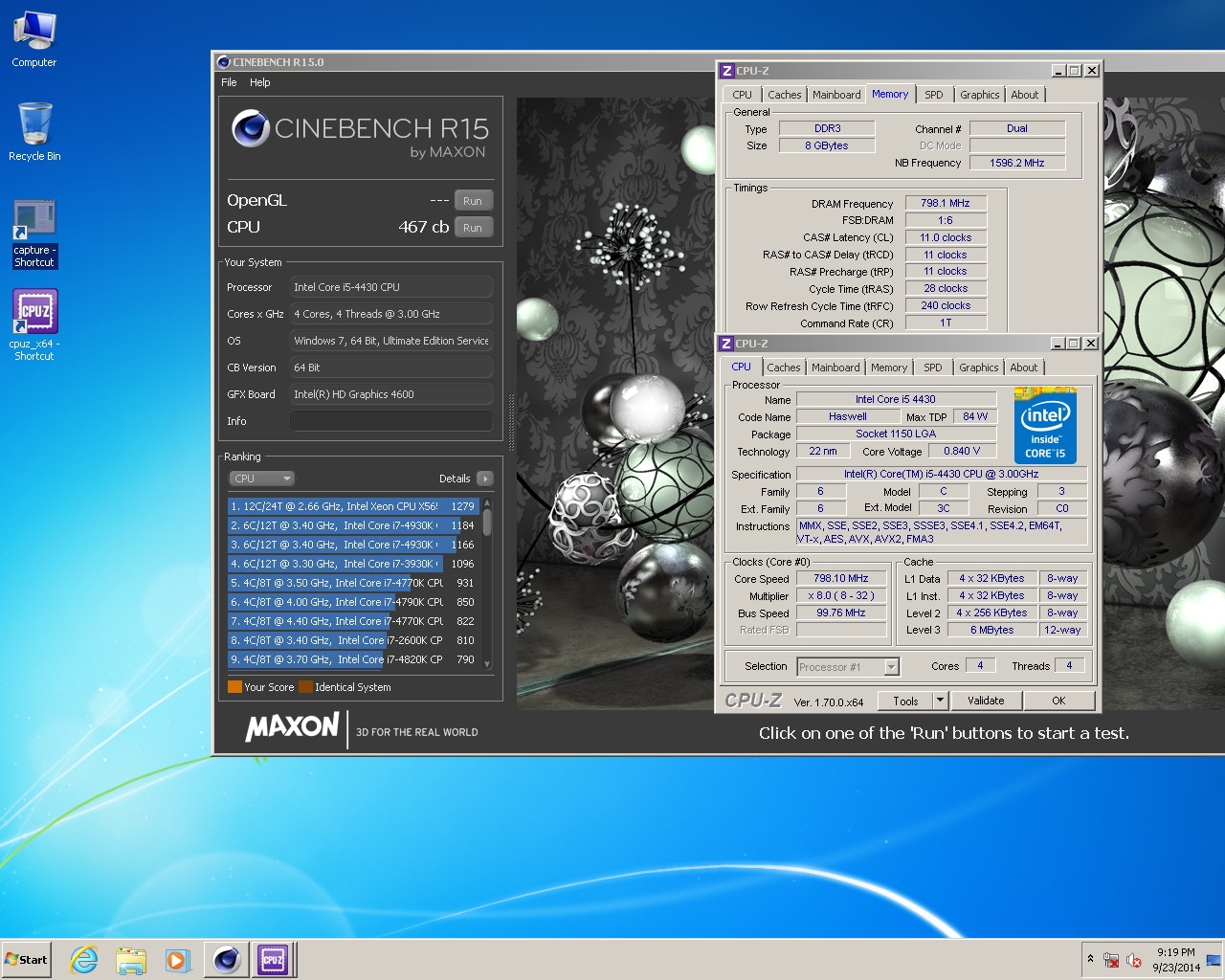Click the Start button on taskbar

pos(26,959)
